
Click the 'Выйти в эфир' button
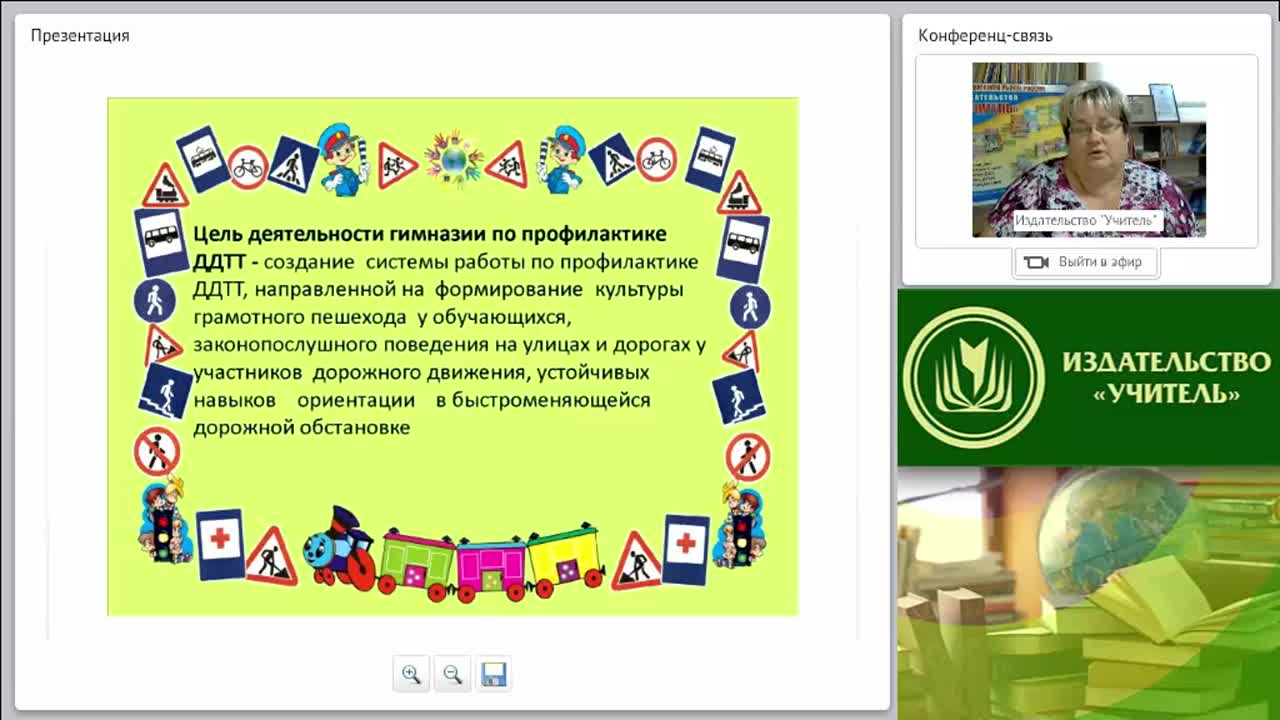point(1086,262)
